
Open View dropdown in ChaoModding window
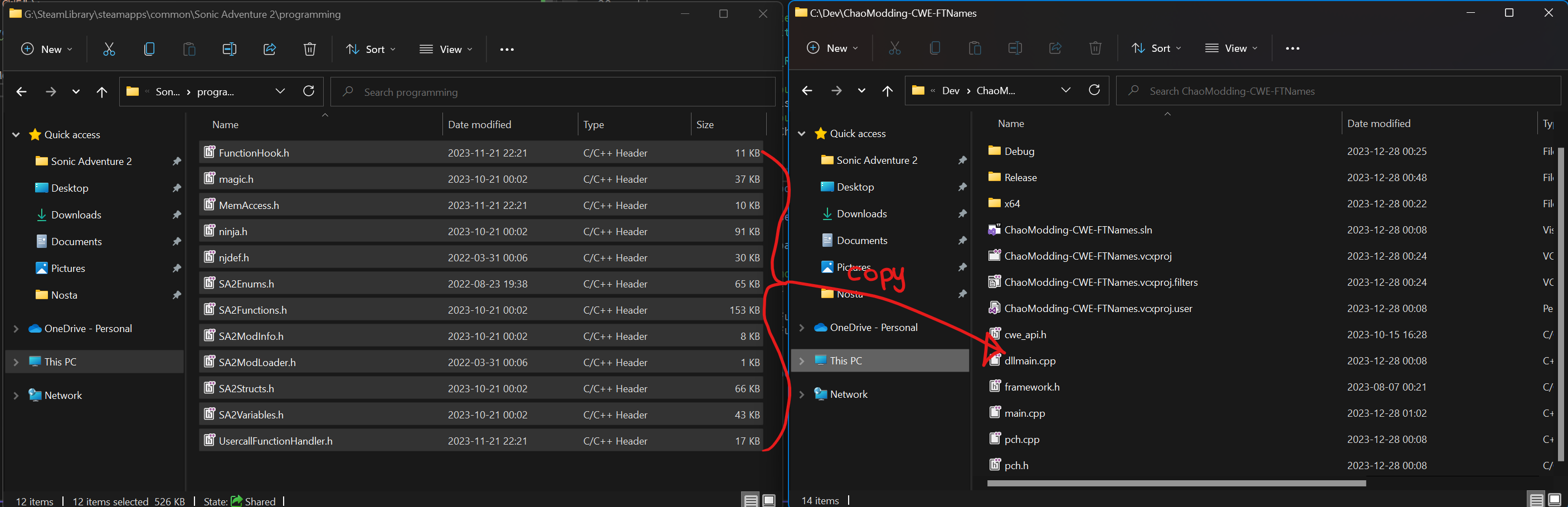(x=1231, y=48)
